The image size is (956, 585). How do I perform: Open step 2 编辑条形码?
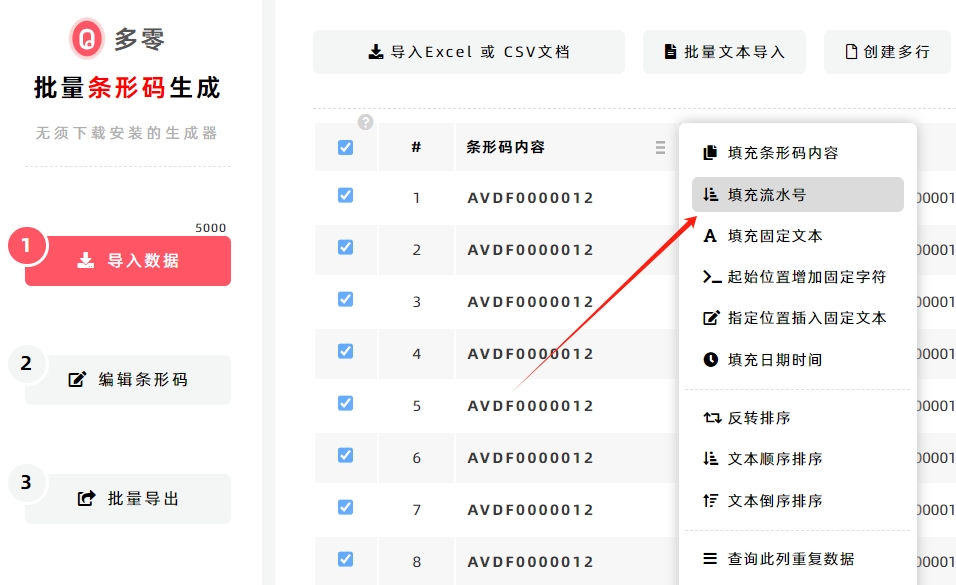coord(128,379)
